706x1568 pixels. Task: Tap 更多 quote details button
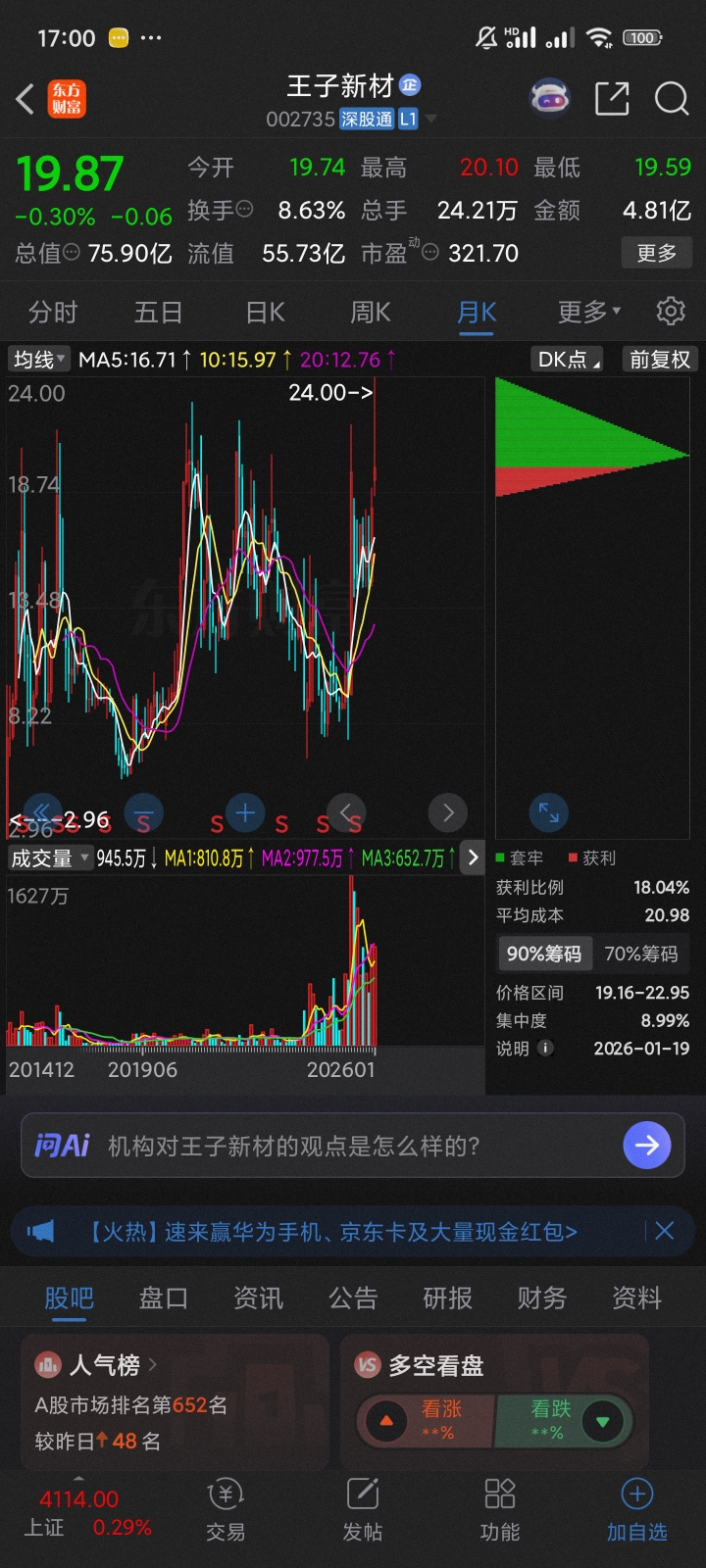[657, 253]
